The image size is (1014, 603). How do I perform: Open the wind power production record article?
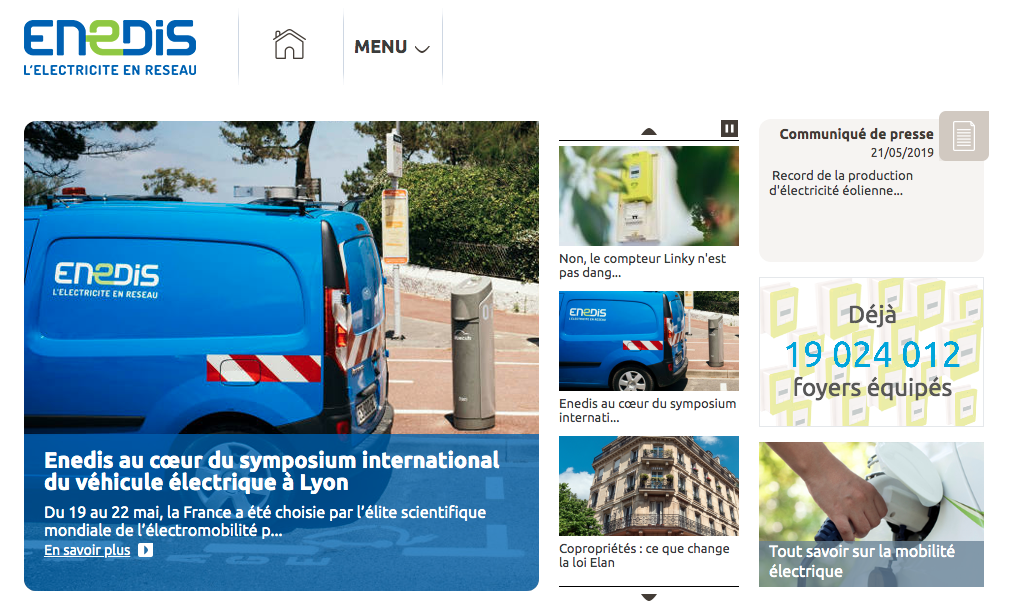tap(840, 183)
